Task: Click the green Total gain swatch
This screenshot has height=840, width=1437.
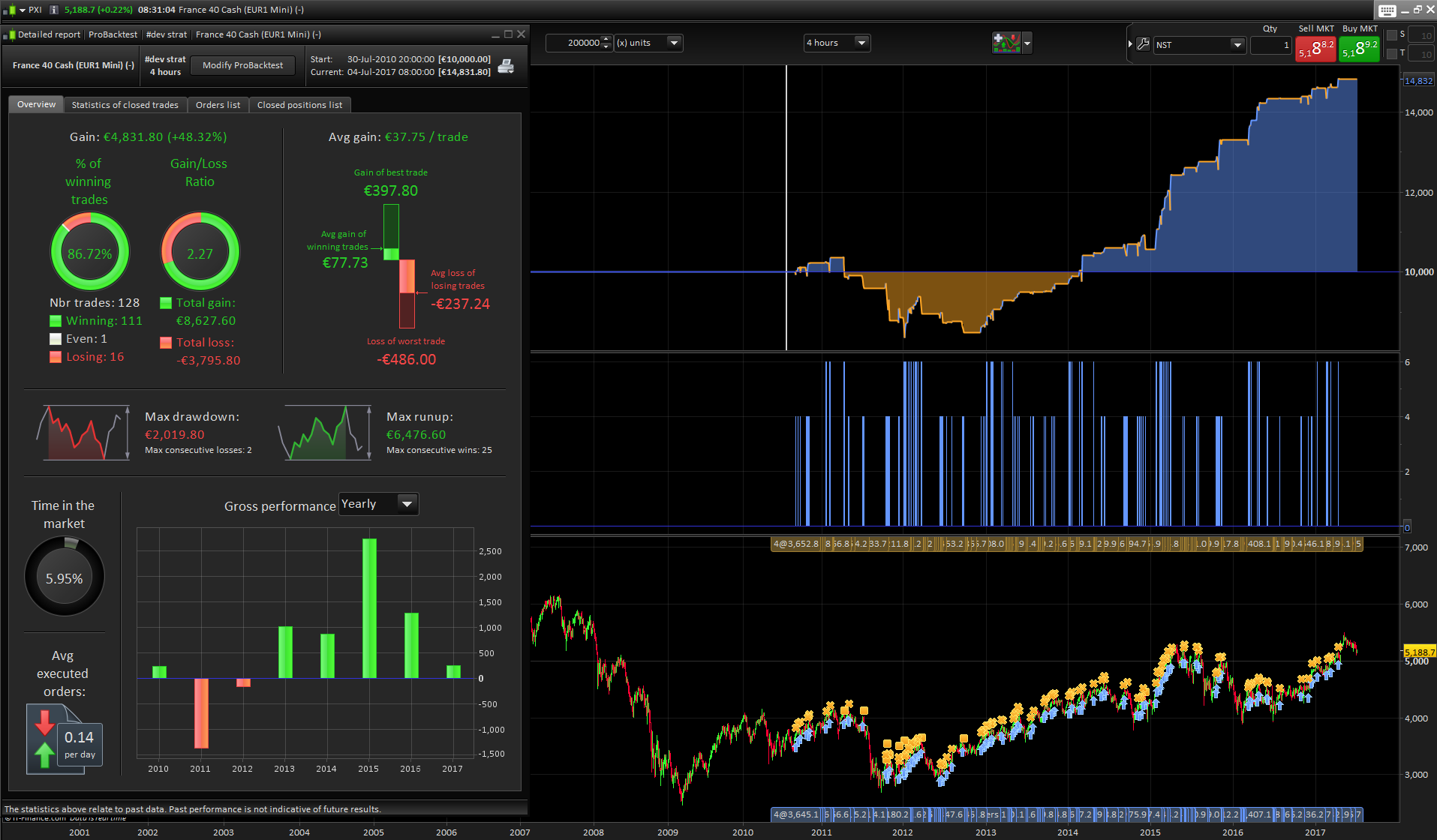Action: [x=166, y=303]
